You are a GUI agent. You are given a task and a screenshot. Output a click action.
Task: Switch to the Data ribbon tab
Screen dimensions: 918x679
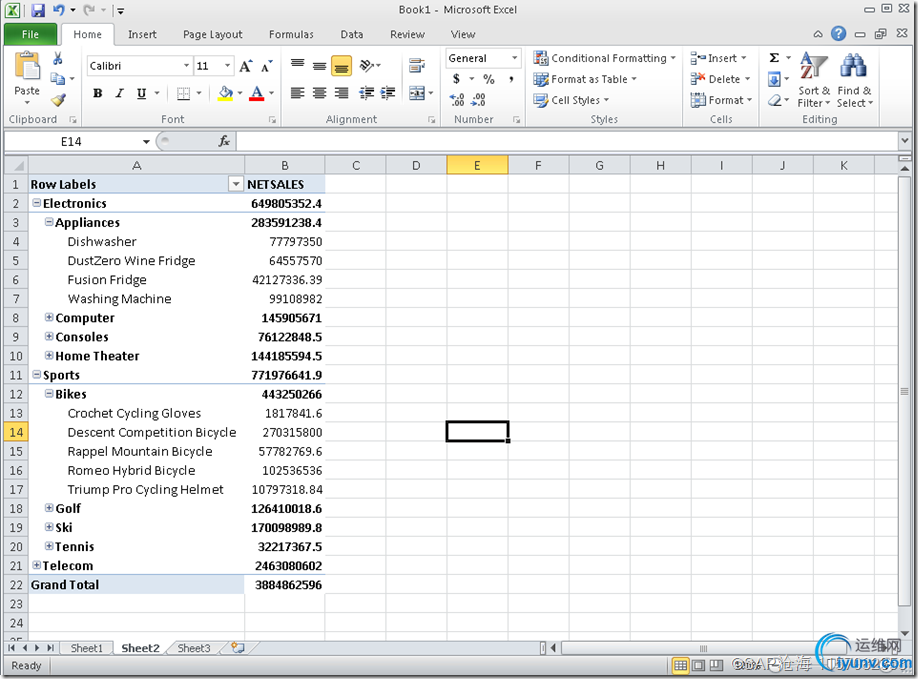(x=352, y=35)
